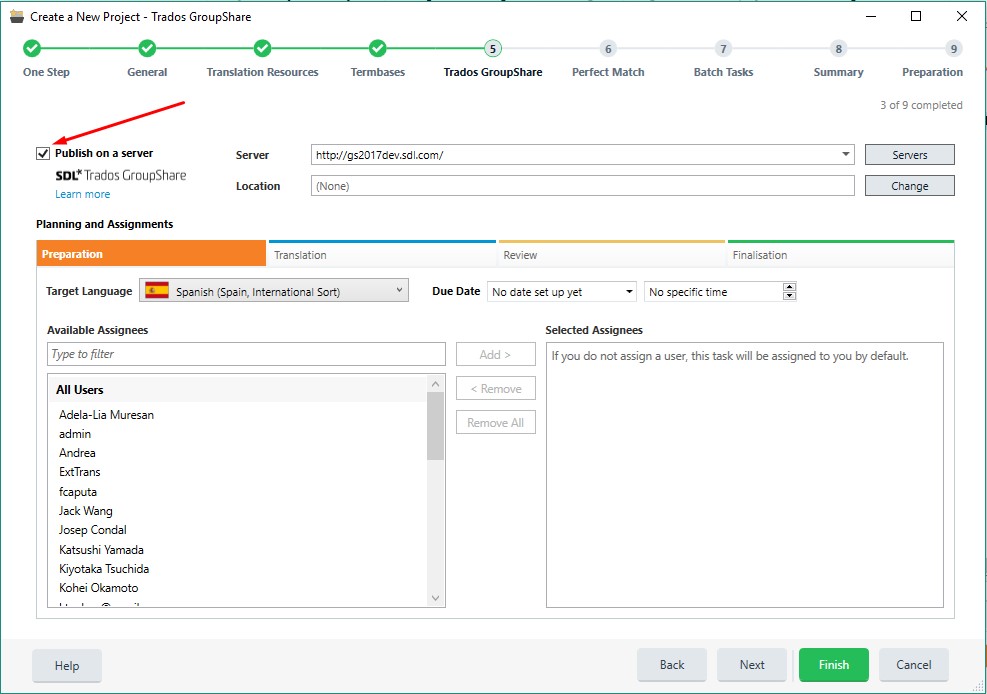The width and height of the screenshot is (987, 694).
Task: Click the Spanish flag icon in Target Language
Action: coord(157,291)
